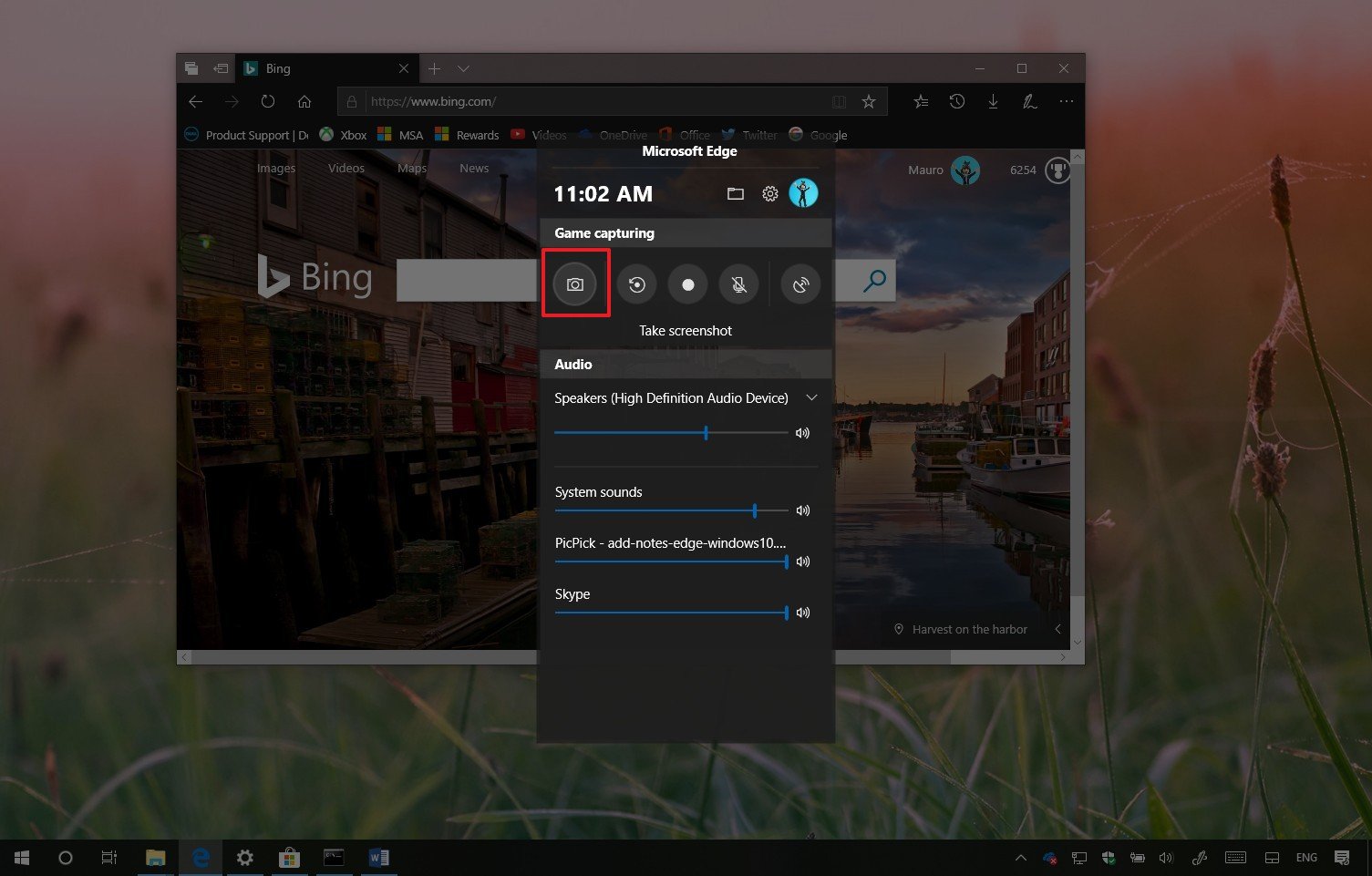This screenshot has height=876, width=1372.
Task: Start broadcasting with the satellite icon
Action: [x=800, y=283]
